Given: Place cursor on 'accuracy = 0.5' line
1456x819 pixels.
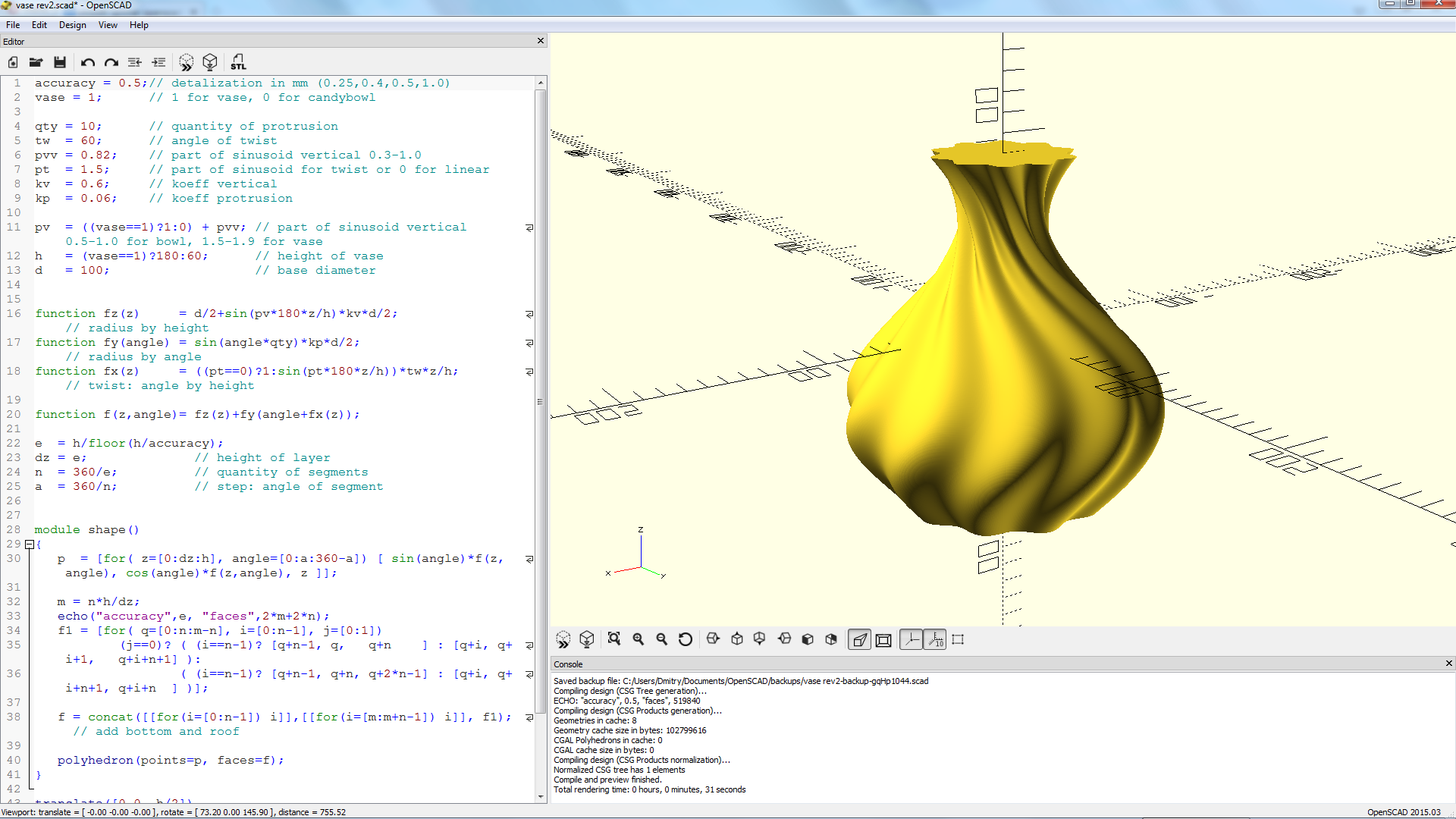Looking at the screenshot, I should coord(243,83).
